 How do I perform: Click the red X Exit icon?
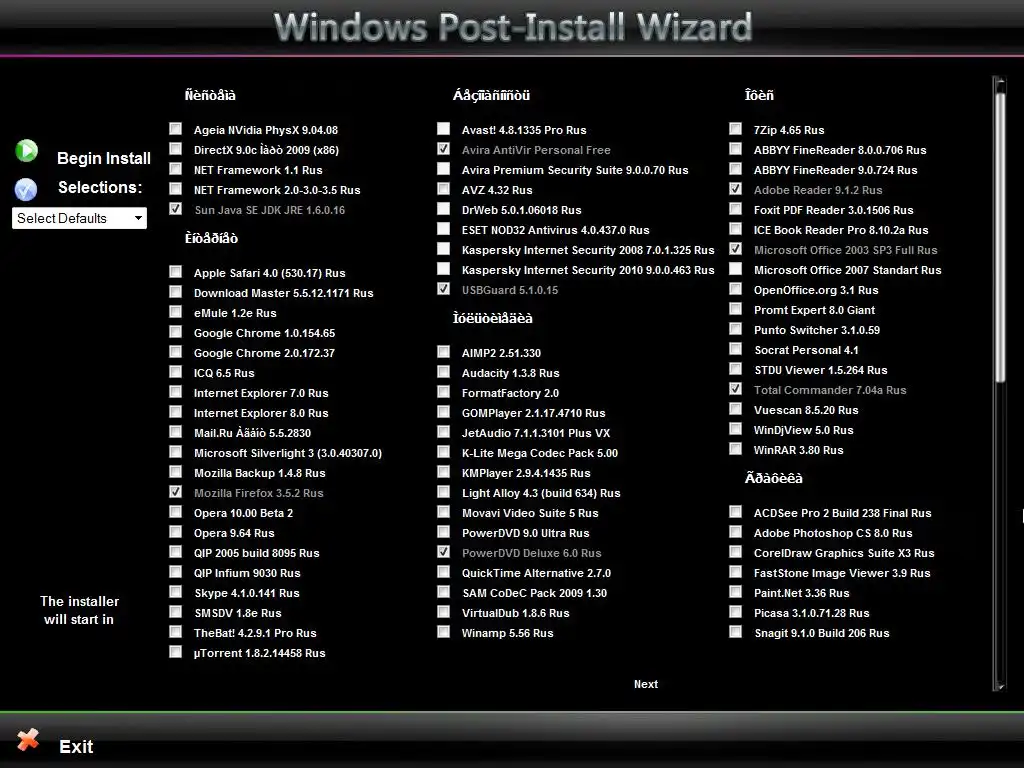point(28,740)
